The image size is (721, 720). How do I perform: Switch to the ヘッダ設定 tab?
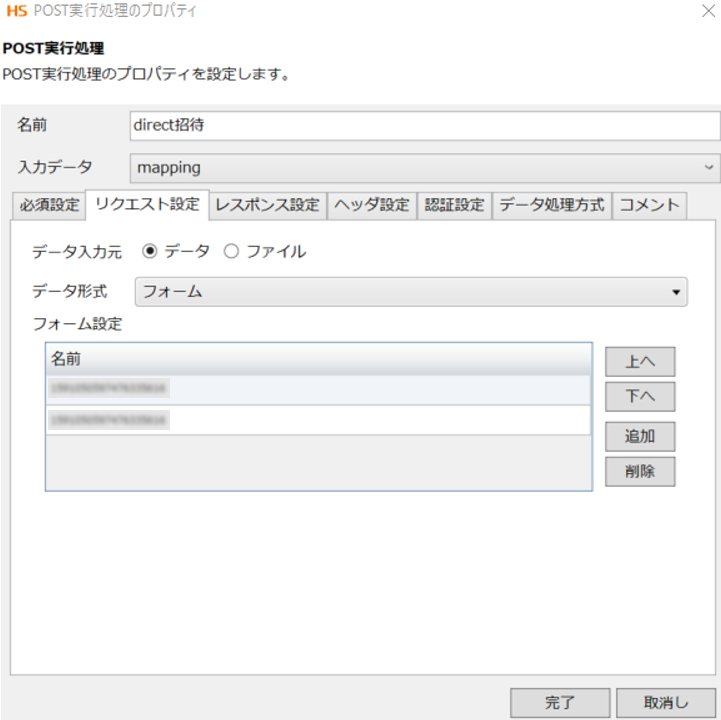[x=372, y=205]
